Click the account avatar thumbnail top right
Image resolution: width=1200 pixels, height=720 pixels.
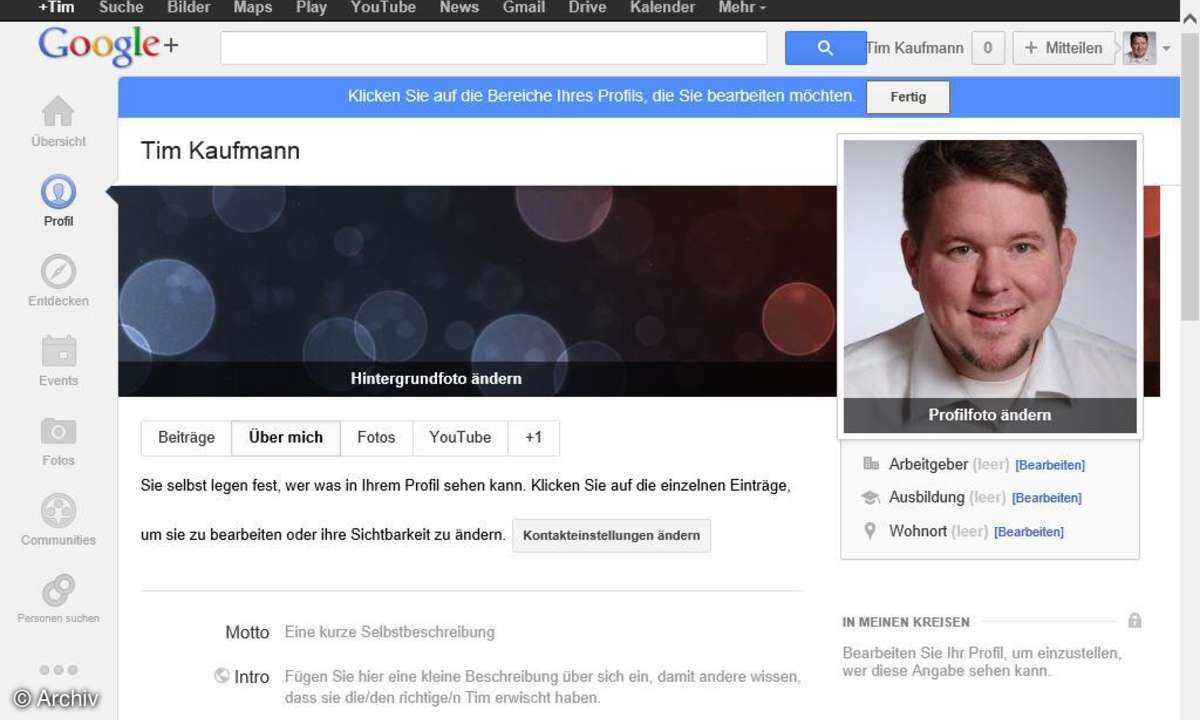pos(1139,48)
